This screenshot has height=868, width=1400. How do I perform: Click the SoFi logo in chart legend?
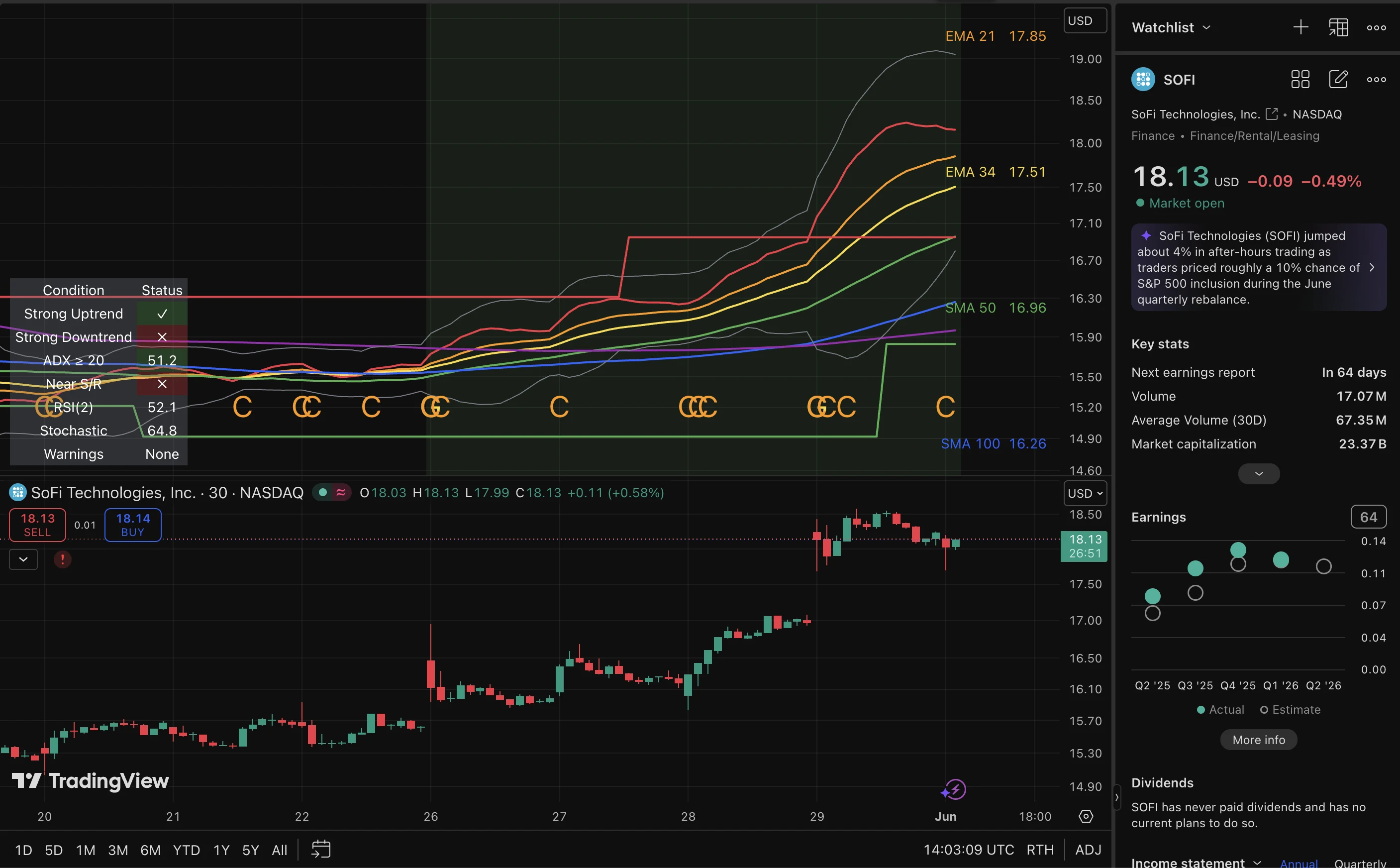point(18,493)
